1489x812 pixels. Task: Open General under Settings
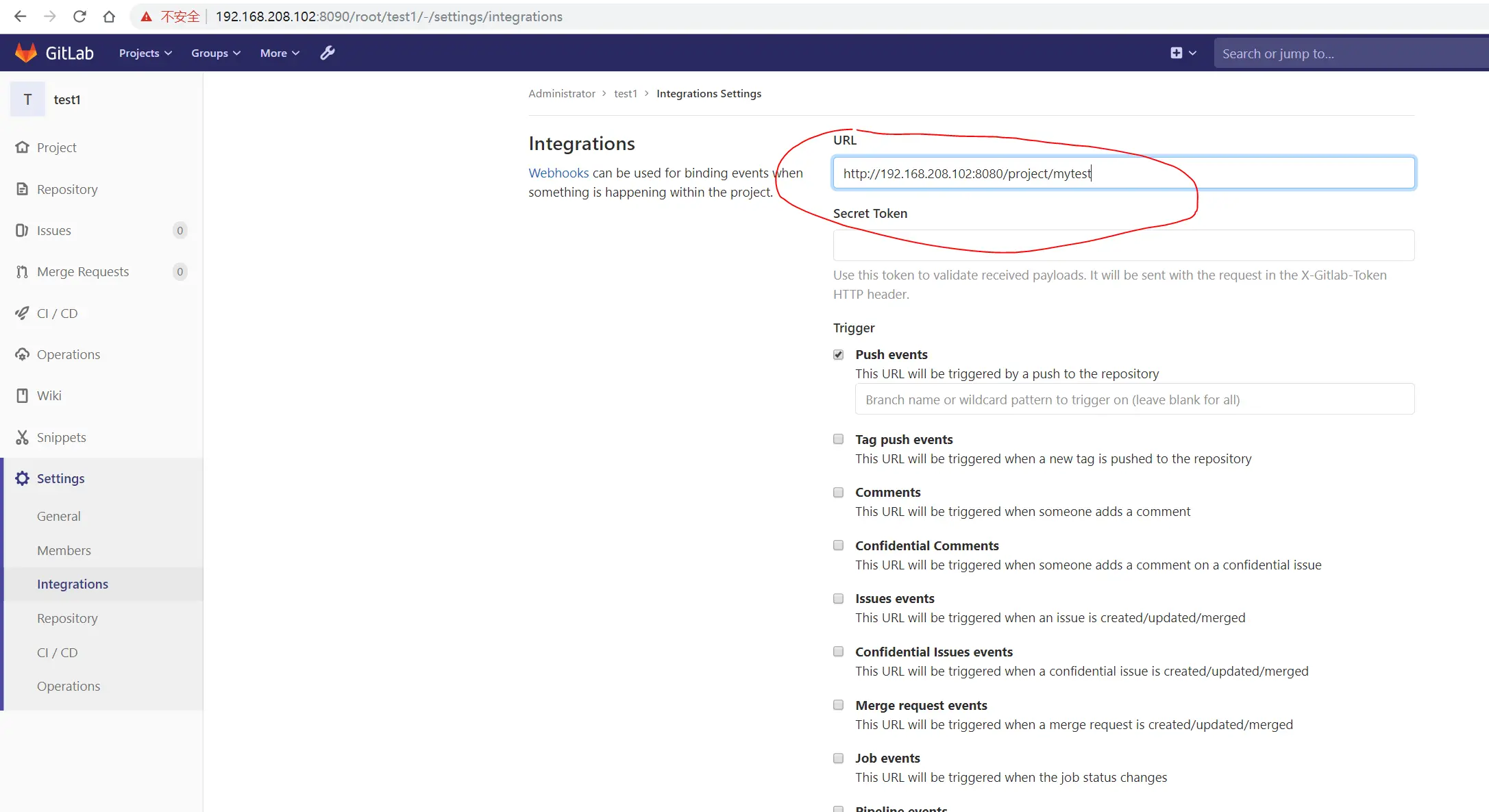(59, 516)
